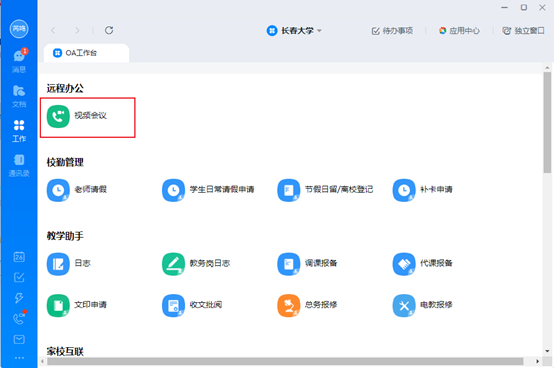
Task: Open Contacts (通讯录) in sidebar
Action: 19,166
